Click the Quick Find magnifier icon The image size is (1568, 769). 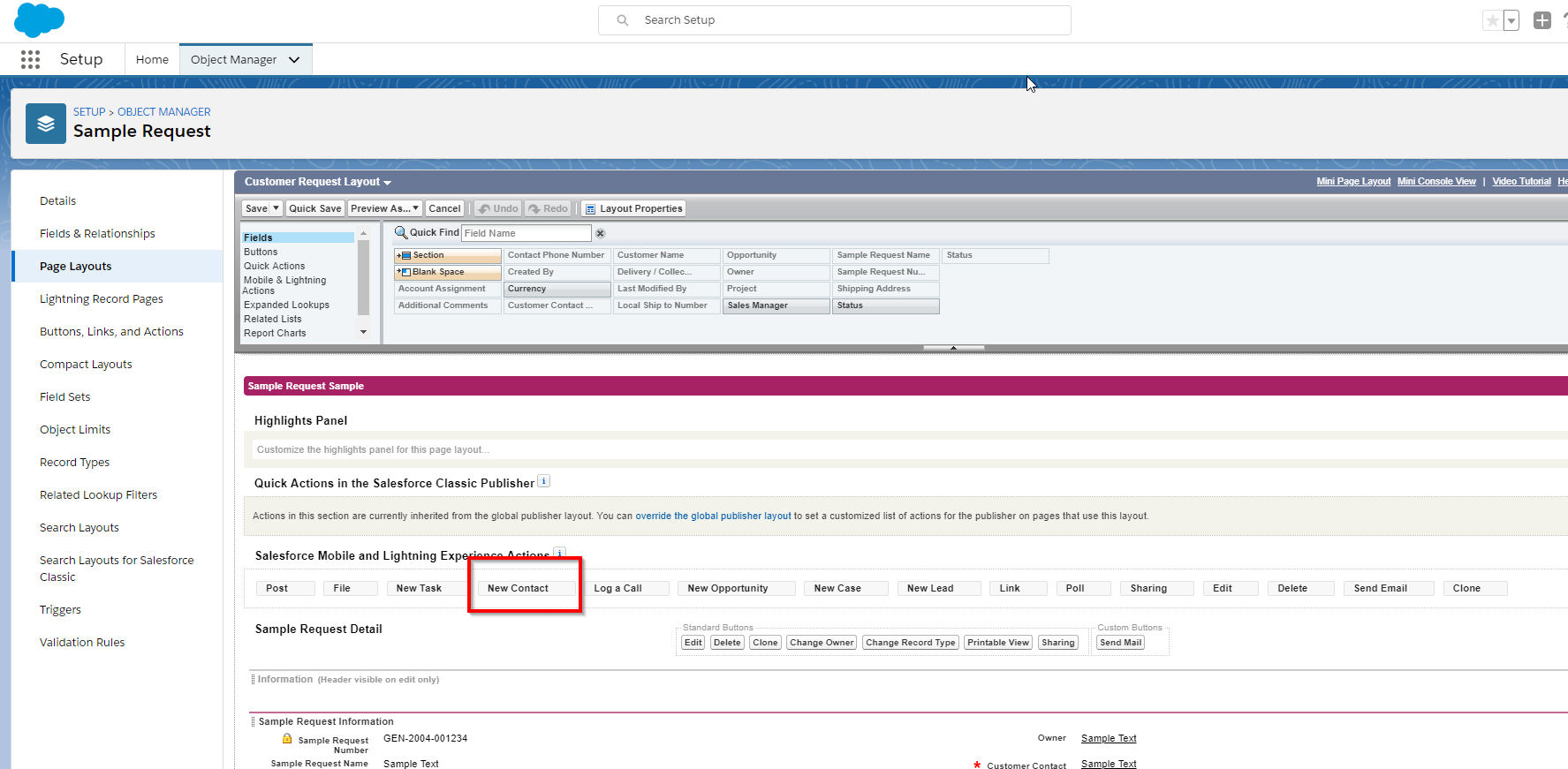[401, 232]
